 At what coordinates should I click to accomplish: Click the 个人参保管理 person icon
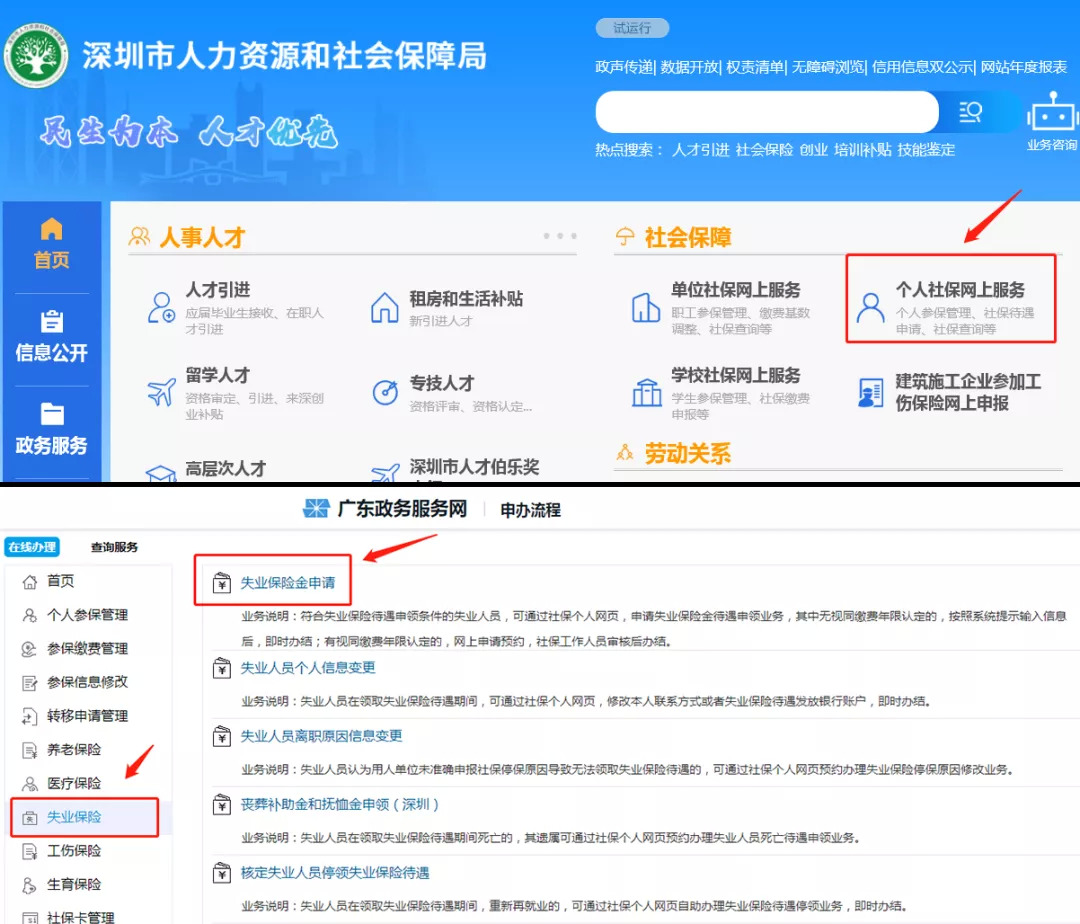(30, 615)
